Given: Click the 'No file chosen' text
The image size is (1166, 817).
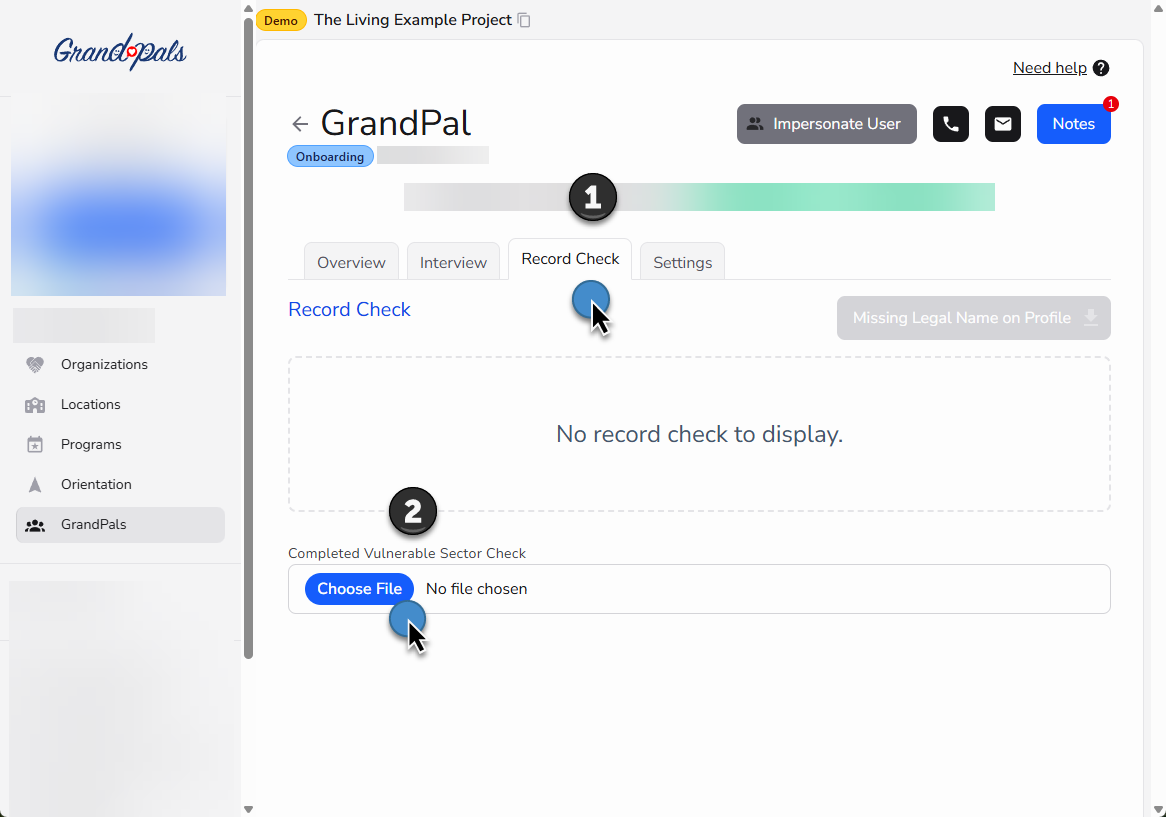Looking at the screenshot, I should (x=477, y=589).
